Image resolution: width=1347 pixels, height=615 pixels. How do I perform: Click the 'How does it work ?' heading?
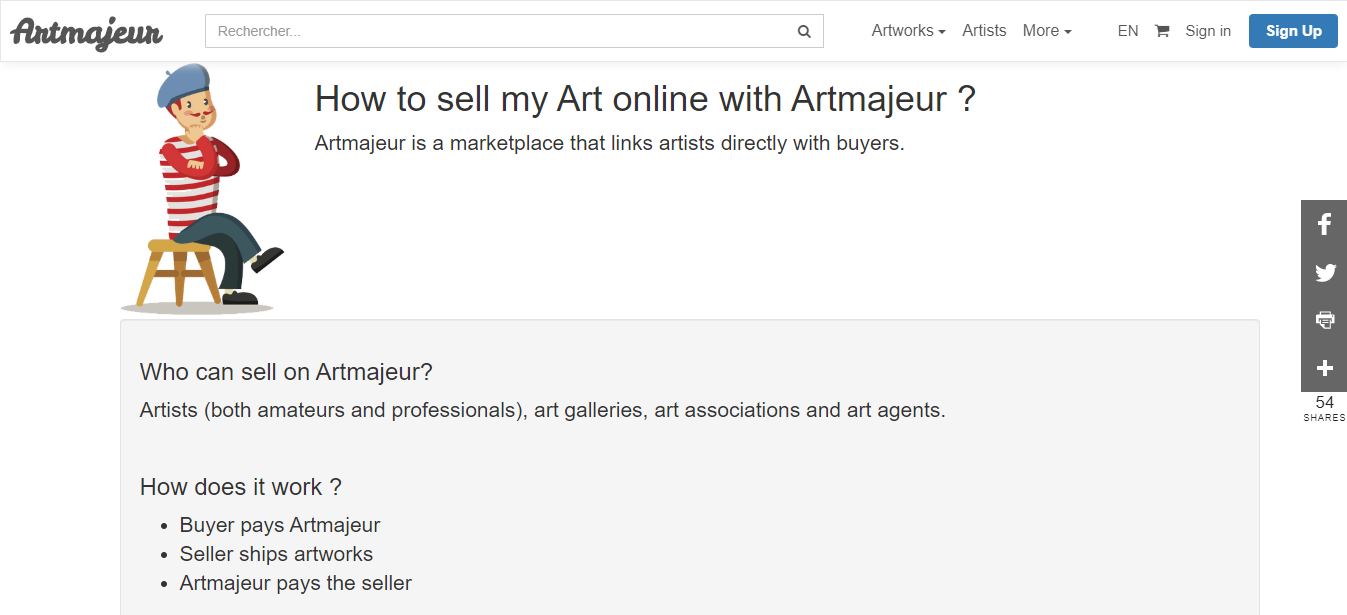coord(240,487)
